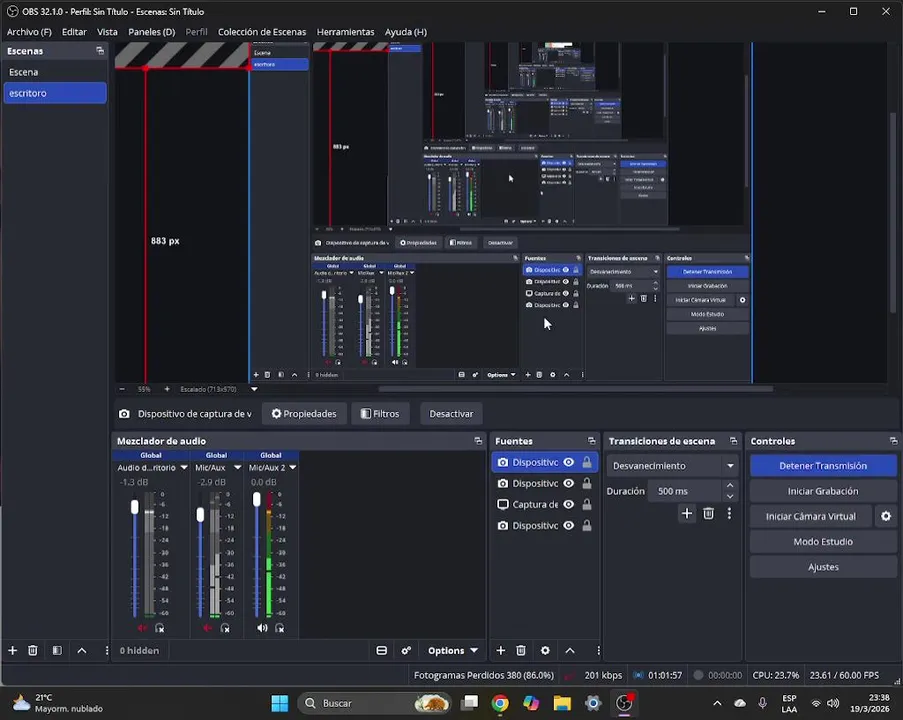Show hidden system tray icons chevron
Viewport: 903px width, 720px height.
[x=717, y=703]
